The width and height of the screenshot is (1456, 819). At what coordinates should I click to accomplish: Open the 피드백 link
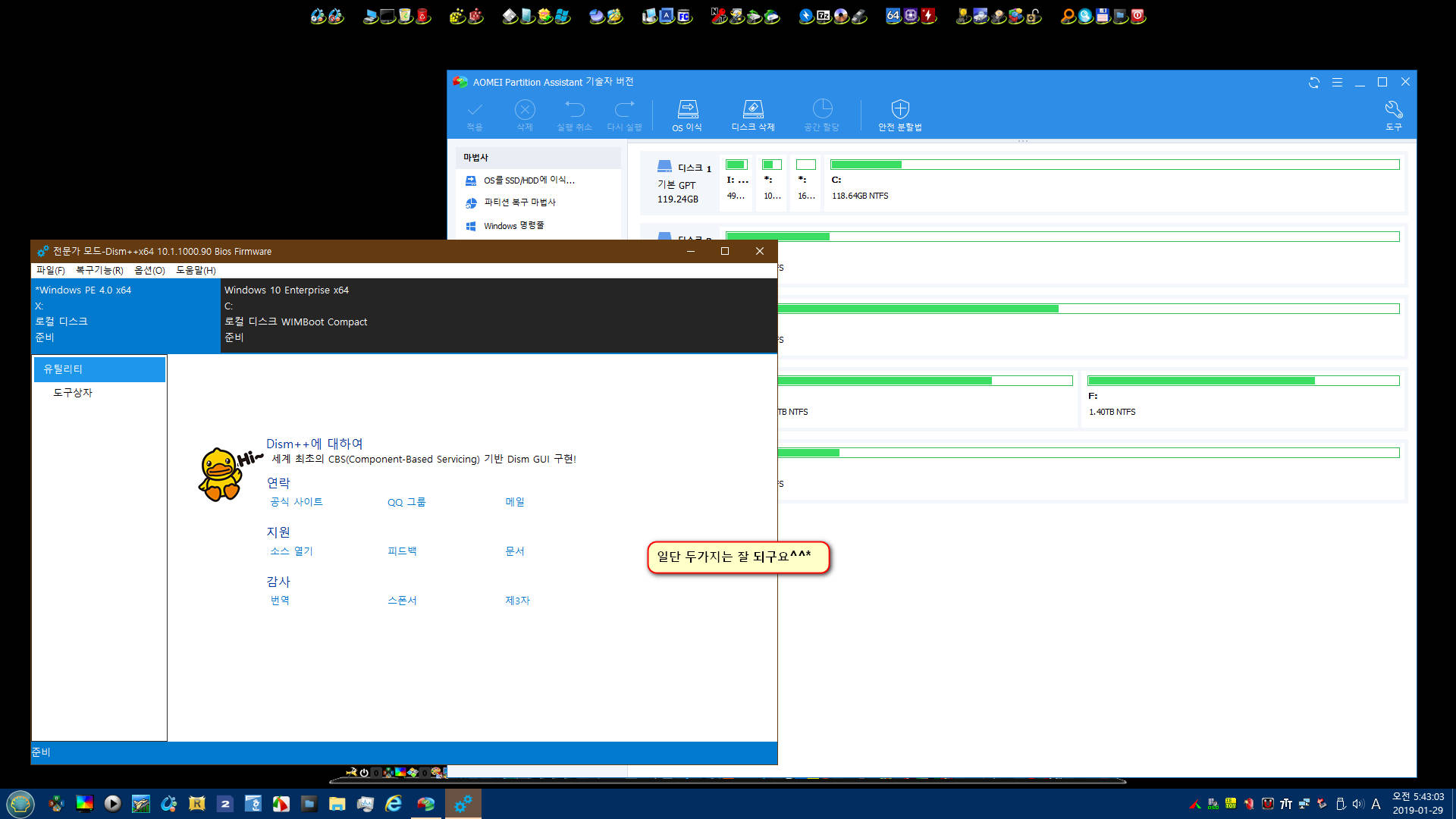(402, 551)
